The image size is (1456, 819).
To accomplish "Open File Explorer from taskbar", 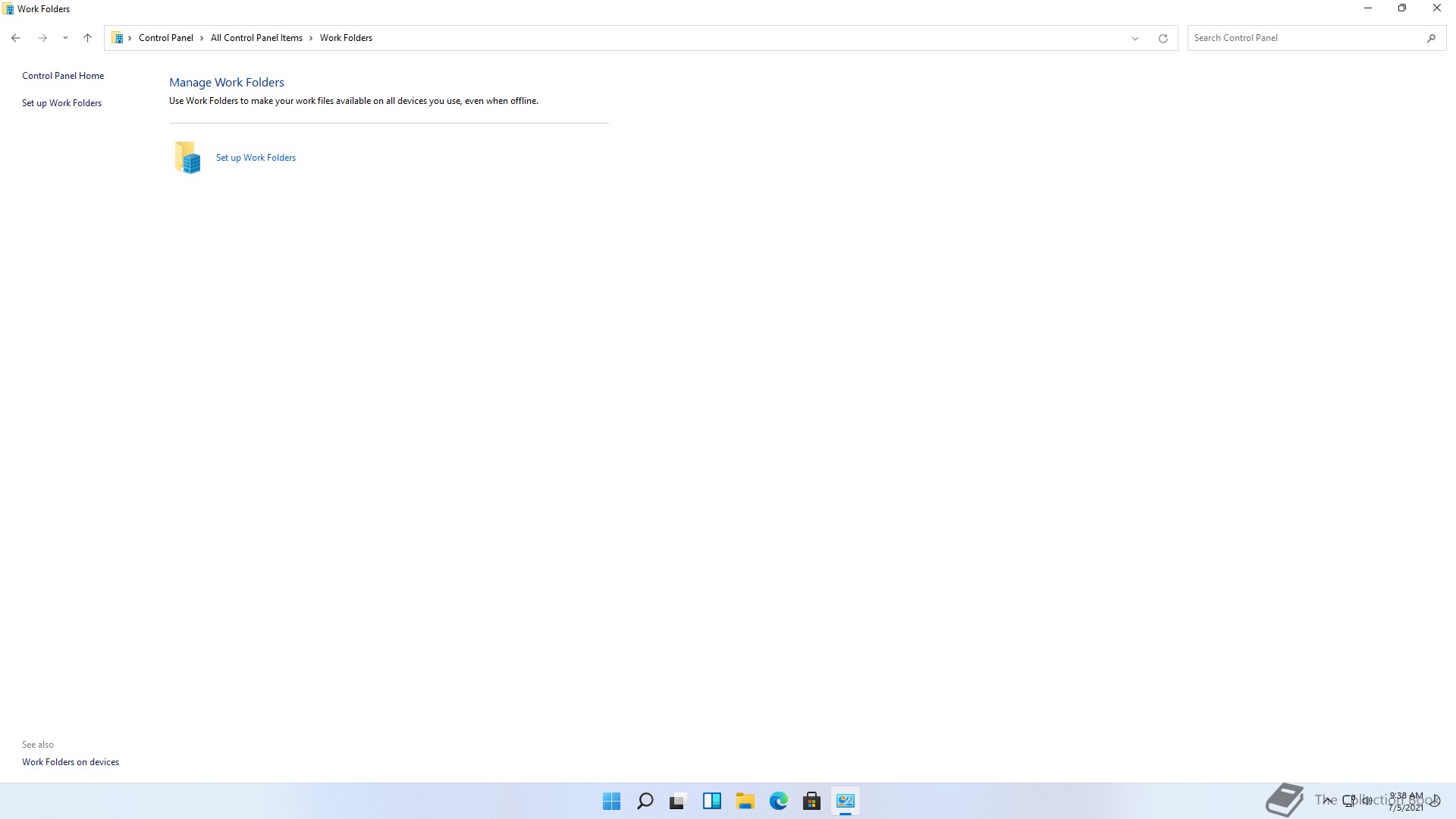I will [x=745, y=801].
